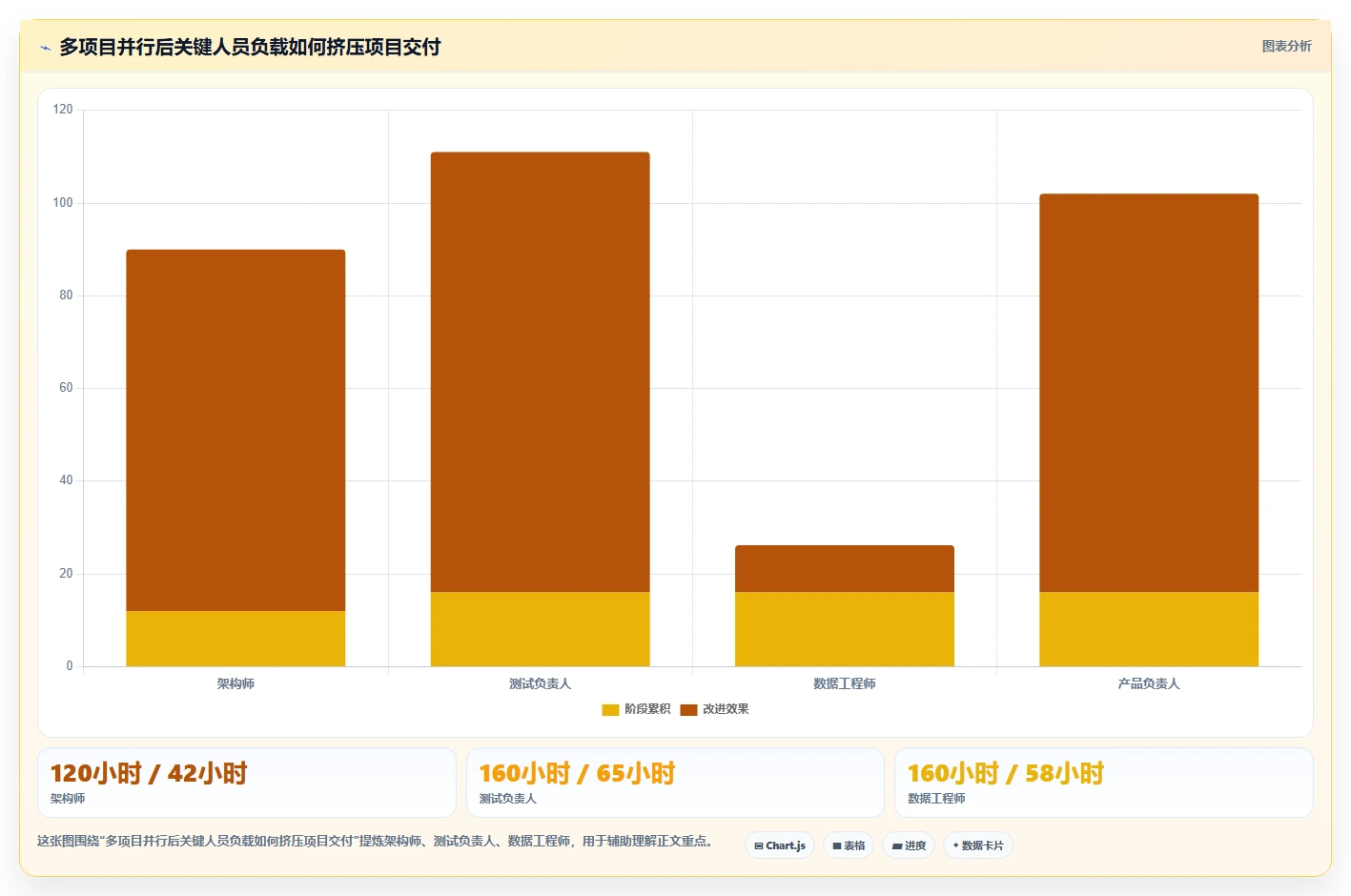
Task: Click the 测试负责人 brown bar segment
Action: click(540, 372)
